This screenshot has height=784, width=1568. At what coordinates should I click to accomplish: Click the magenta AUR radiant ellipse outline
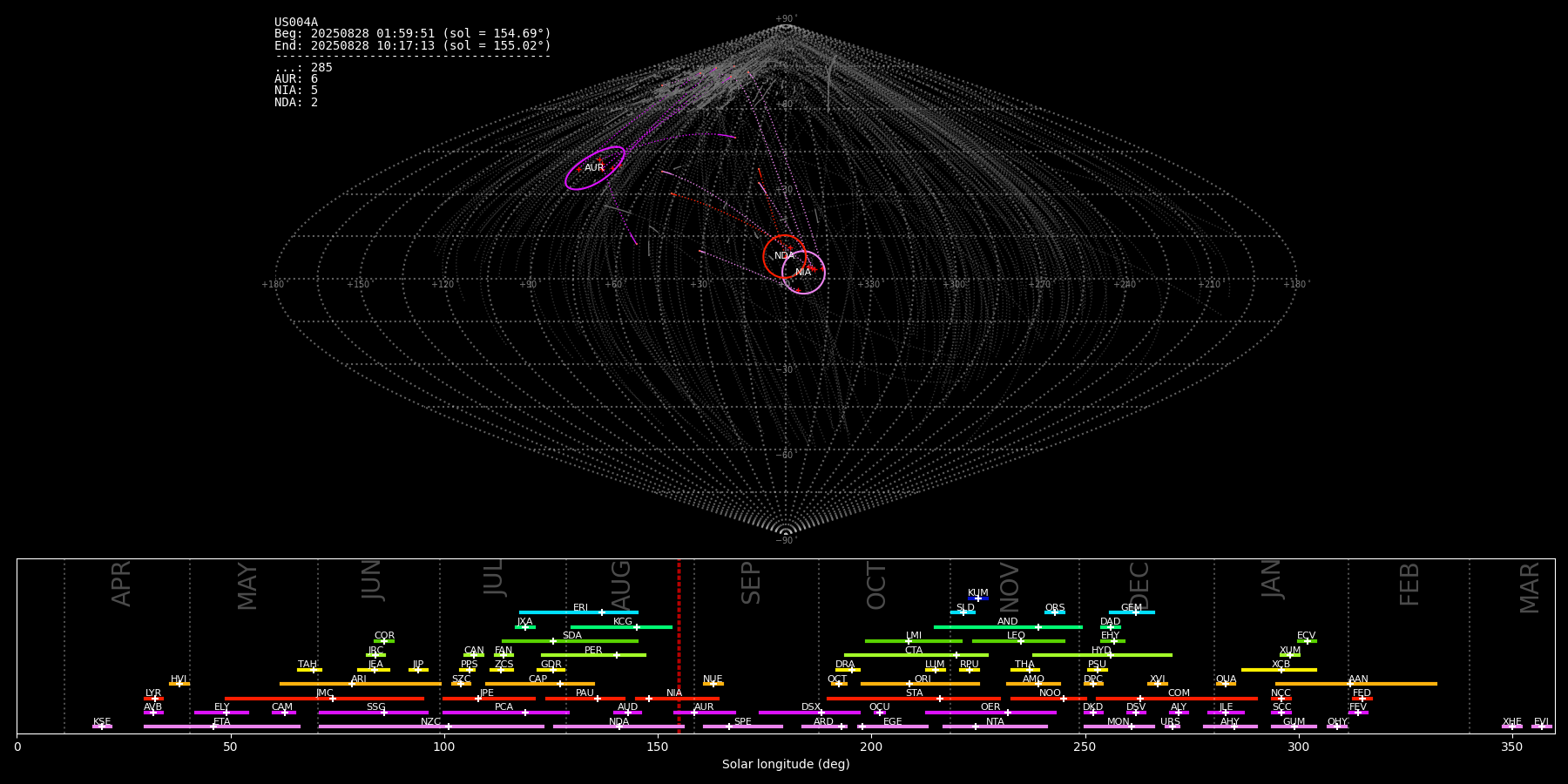(x=595, y=168)
